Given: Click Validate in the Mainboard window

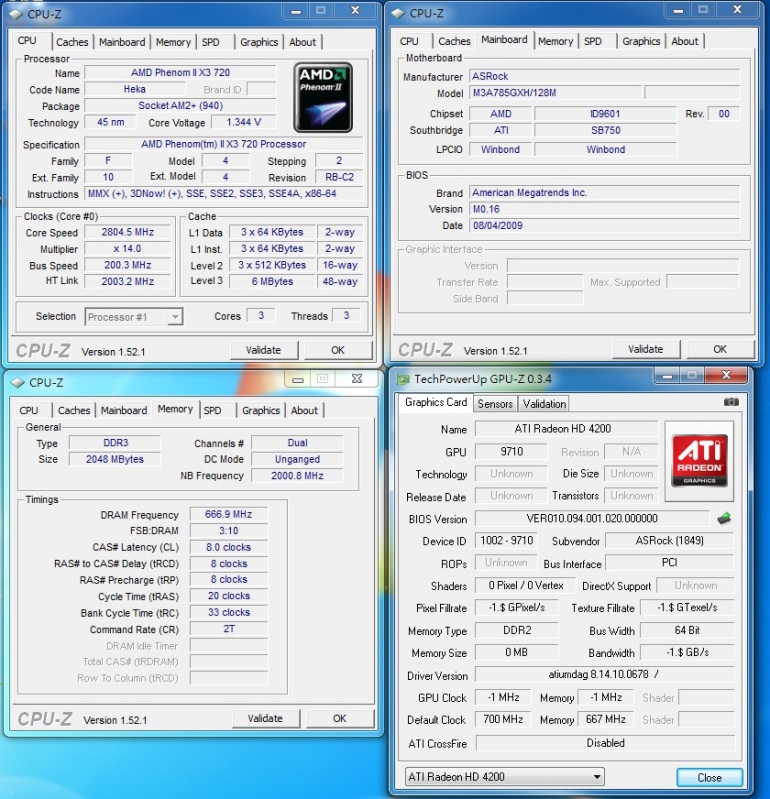Looking at the screenshot, I should pyautogui.click(x=646, y=349).
